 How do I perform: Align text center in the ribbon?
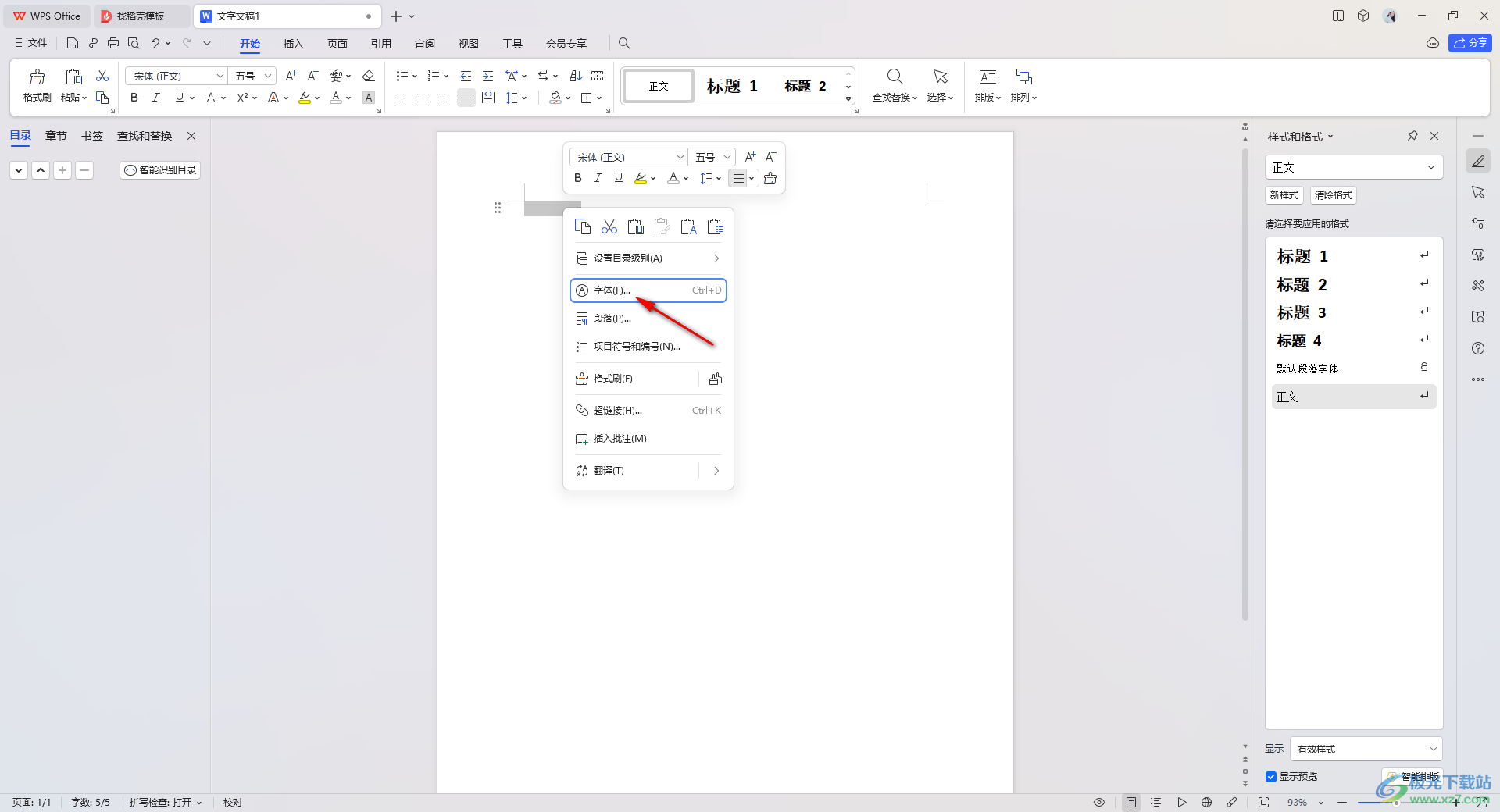coord(422,98)
